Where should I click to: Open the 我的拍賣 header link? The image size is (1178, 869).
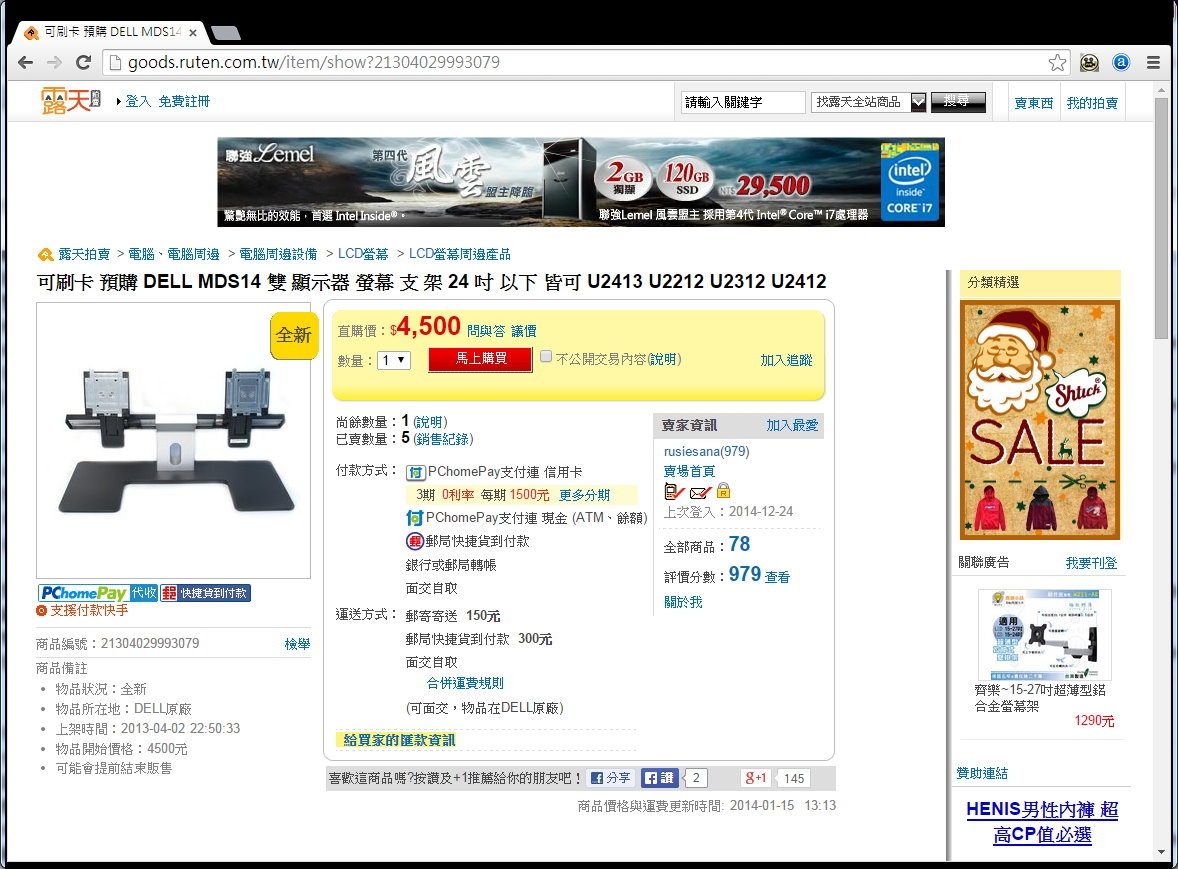(1092, 103)
